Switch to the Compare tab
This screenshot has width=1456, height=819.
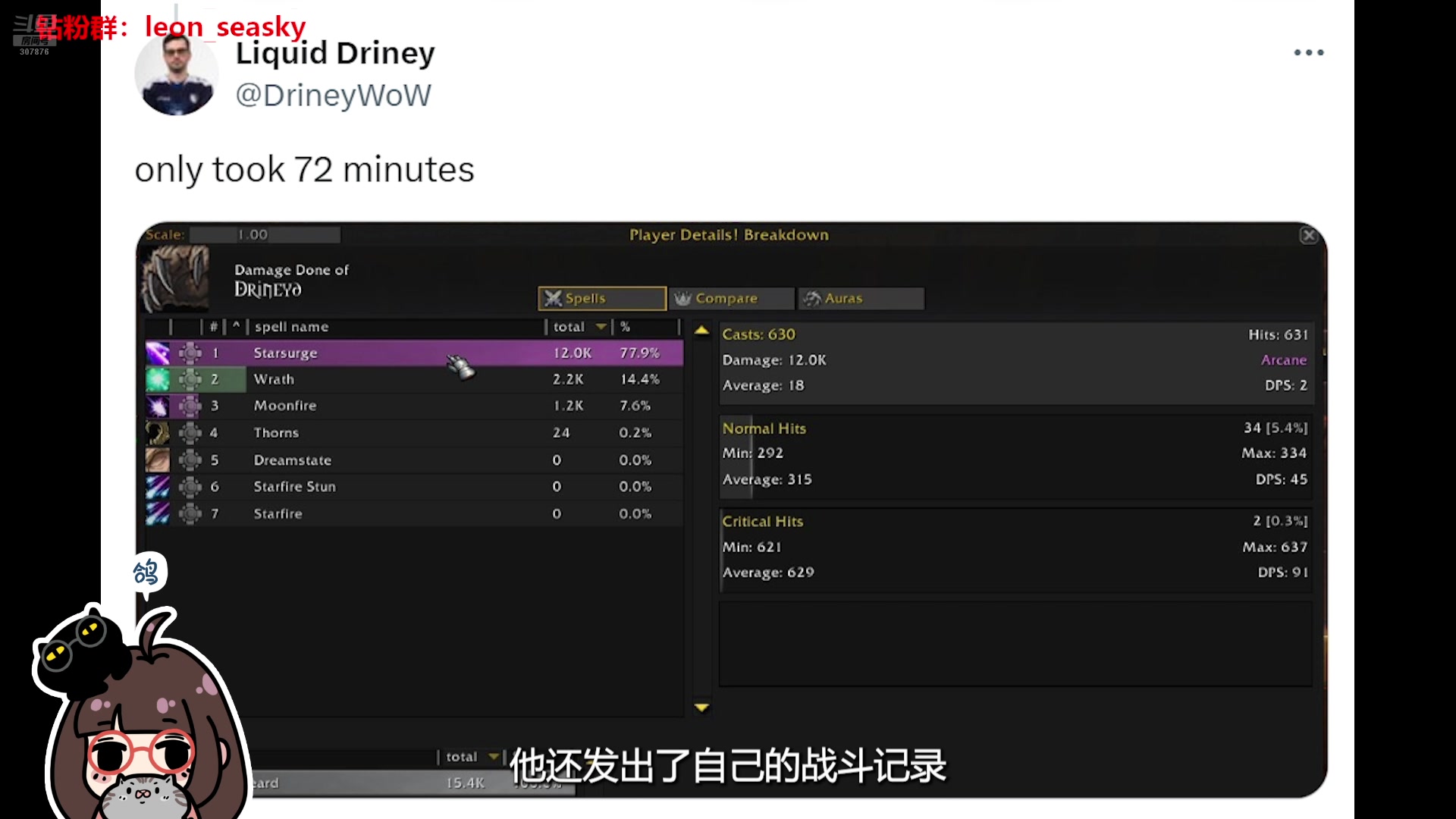click(732, 299)
